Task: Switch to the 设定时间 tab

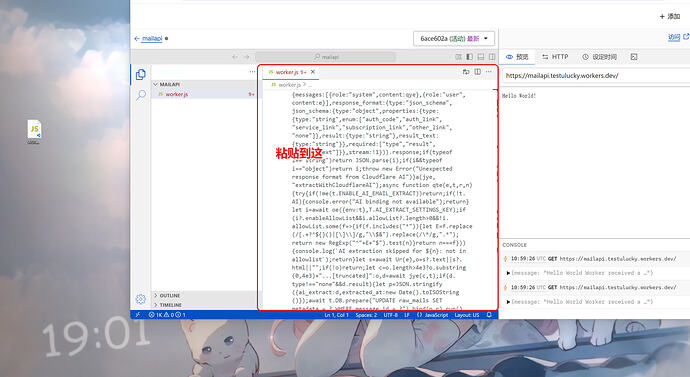Action: (x=599, y=57)
